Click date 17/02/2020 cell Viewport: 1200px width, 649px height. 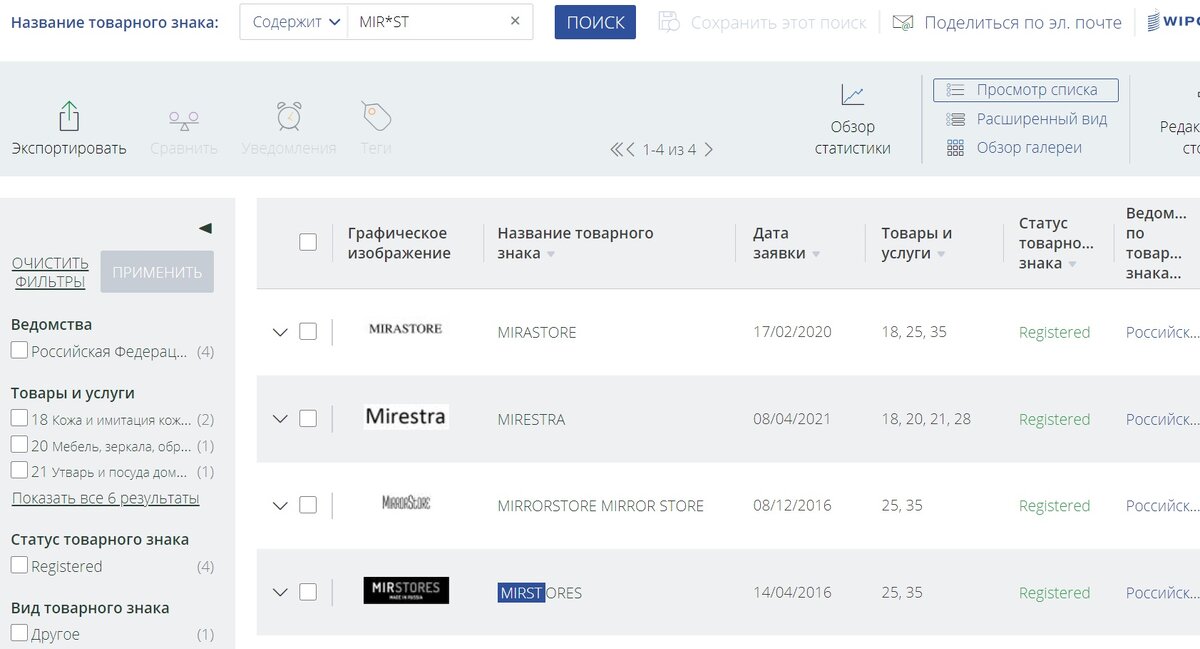pos(792,332)
